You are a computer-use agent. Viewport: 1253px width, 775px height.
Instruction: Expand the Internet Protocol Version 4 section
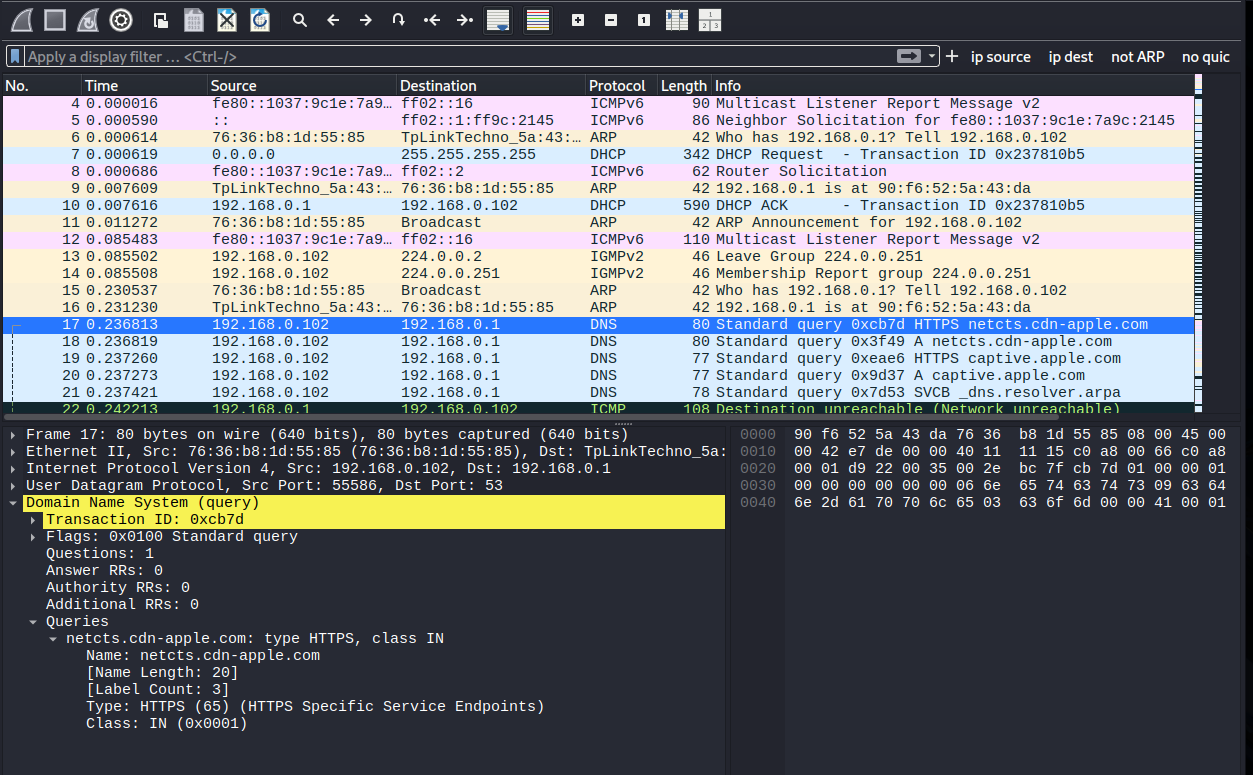pyautogui.click(x=13, y=468)
